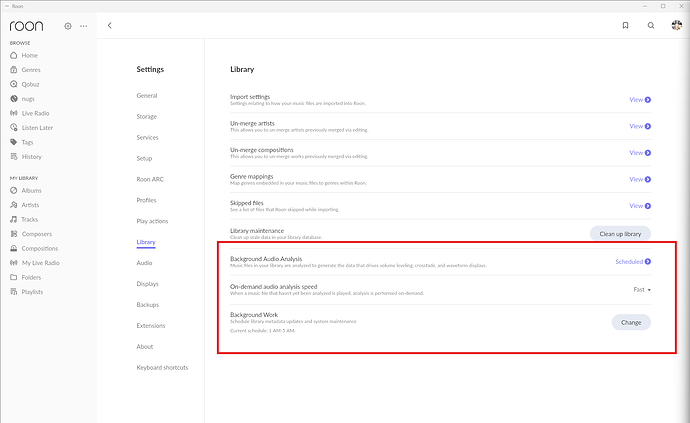Click the MY LIBRARY section label
The height and width of the screenshot is (423, 690).
[24, 178]
